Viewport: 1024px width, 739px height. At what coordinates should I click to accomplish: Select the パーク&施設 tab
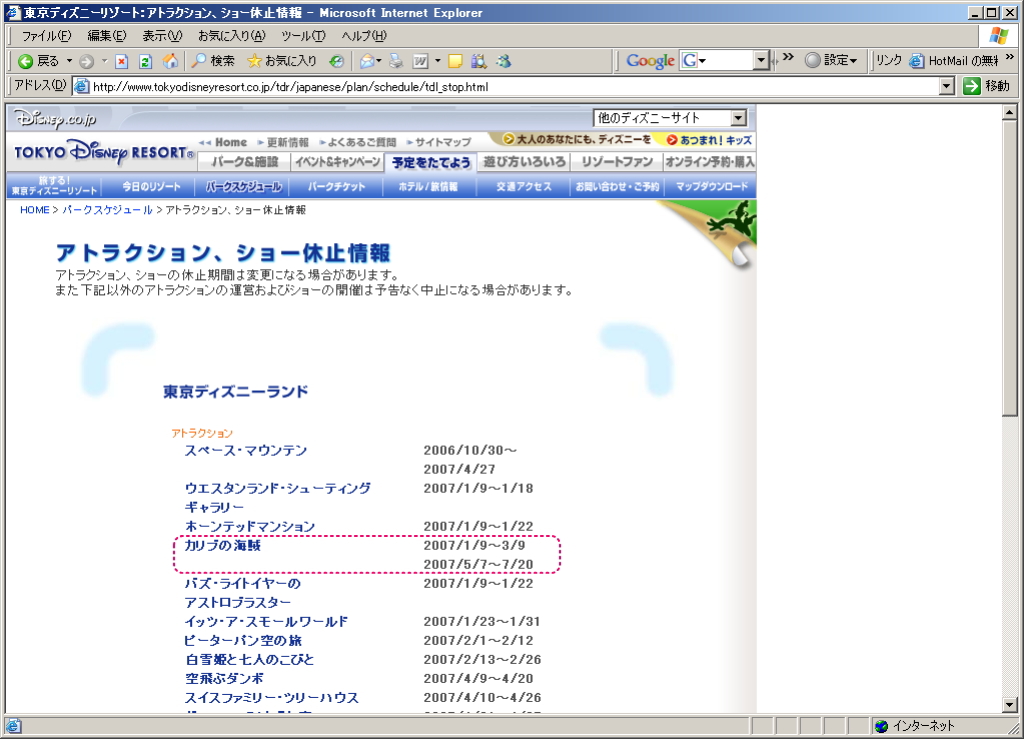(x=244, y=162)
